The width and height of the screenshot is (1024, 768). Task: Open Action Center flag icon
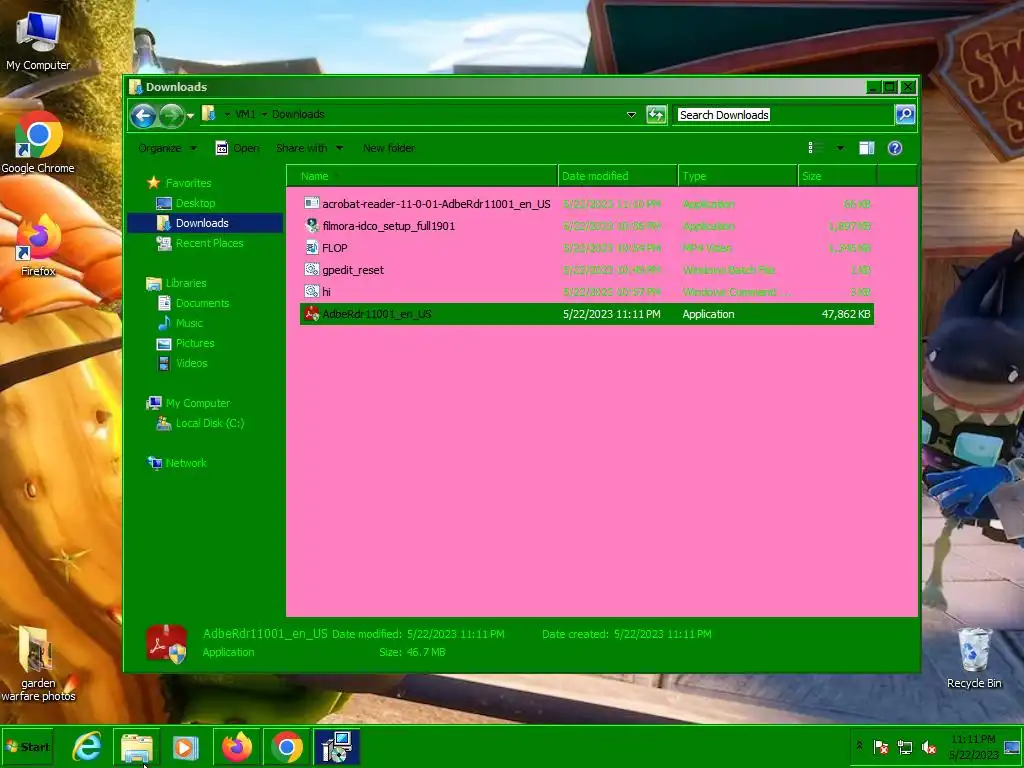click(881, 747)
